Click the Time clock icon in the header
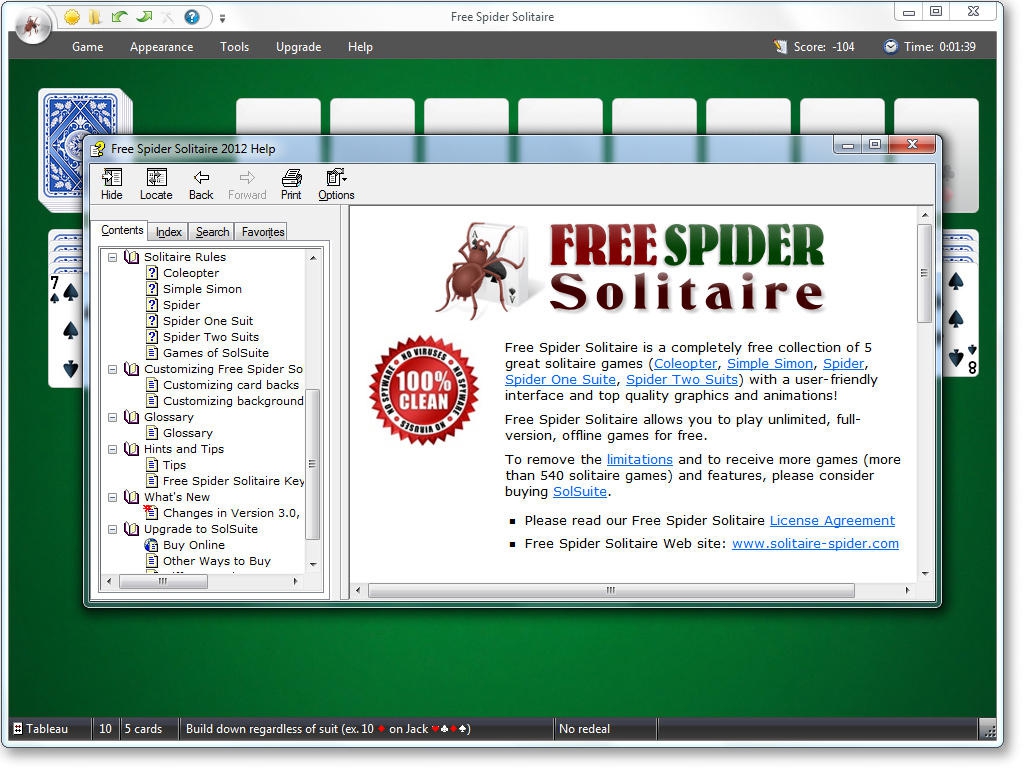 890,47
